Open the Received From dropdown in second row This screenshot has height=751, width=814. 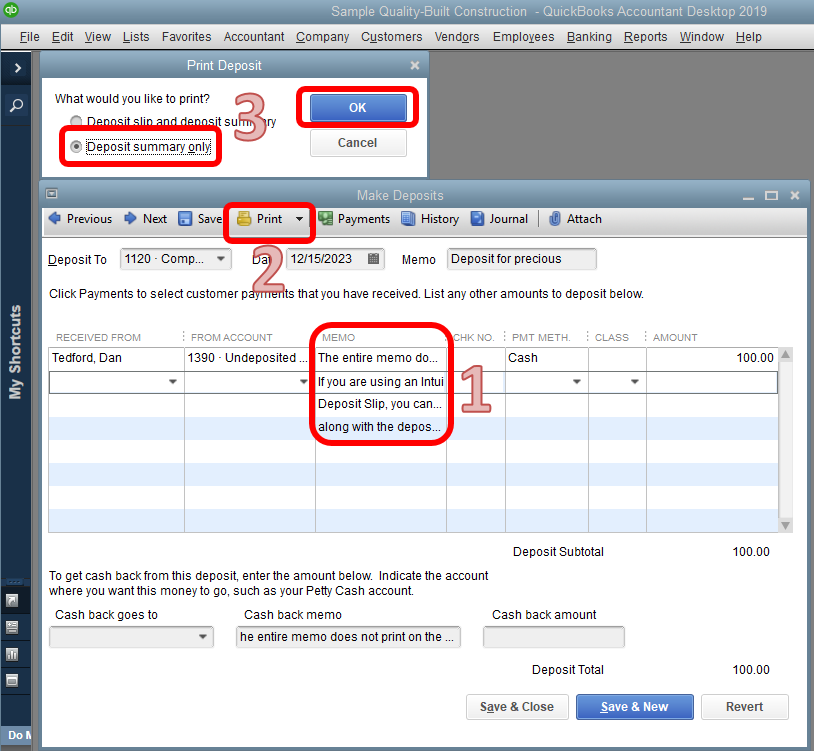coord(173,382)
